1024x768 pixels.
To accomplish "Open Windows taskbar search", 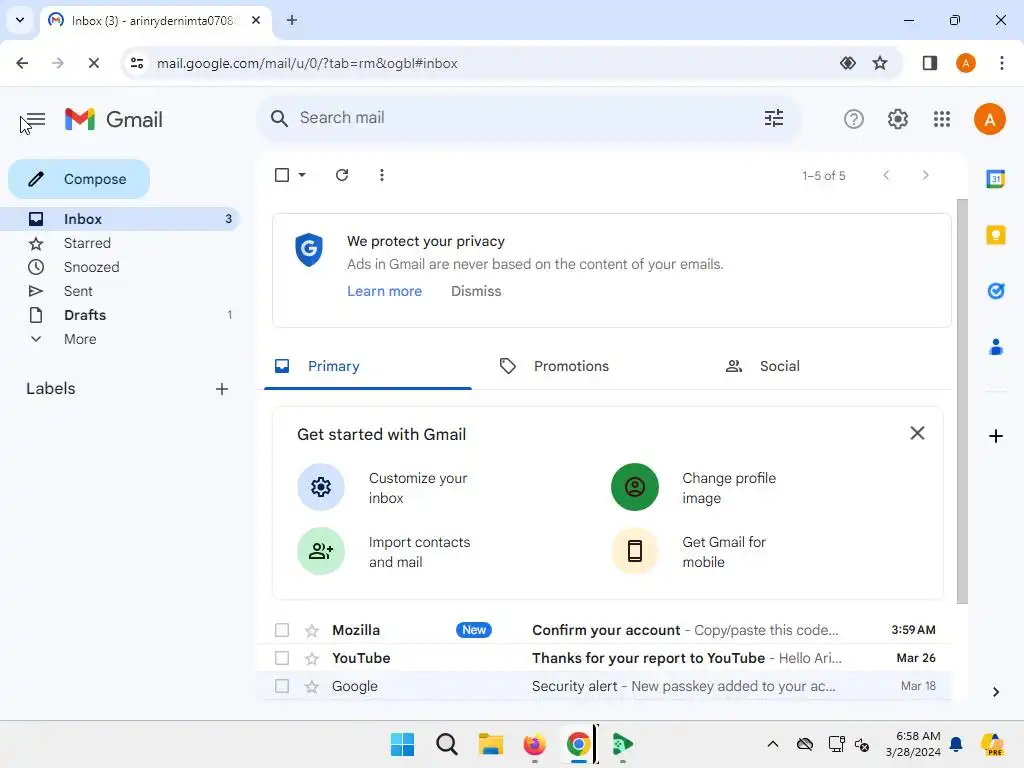I will (x=447, y=744).
